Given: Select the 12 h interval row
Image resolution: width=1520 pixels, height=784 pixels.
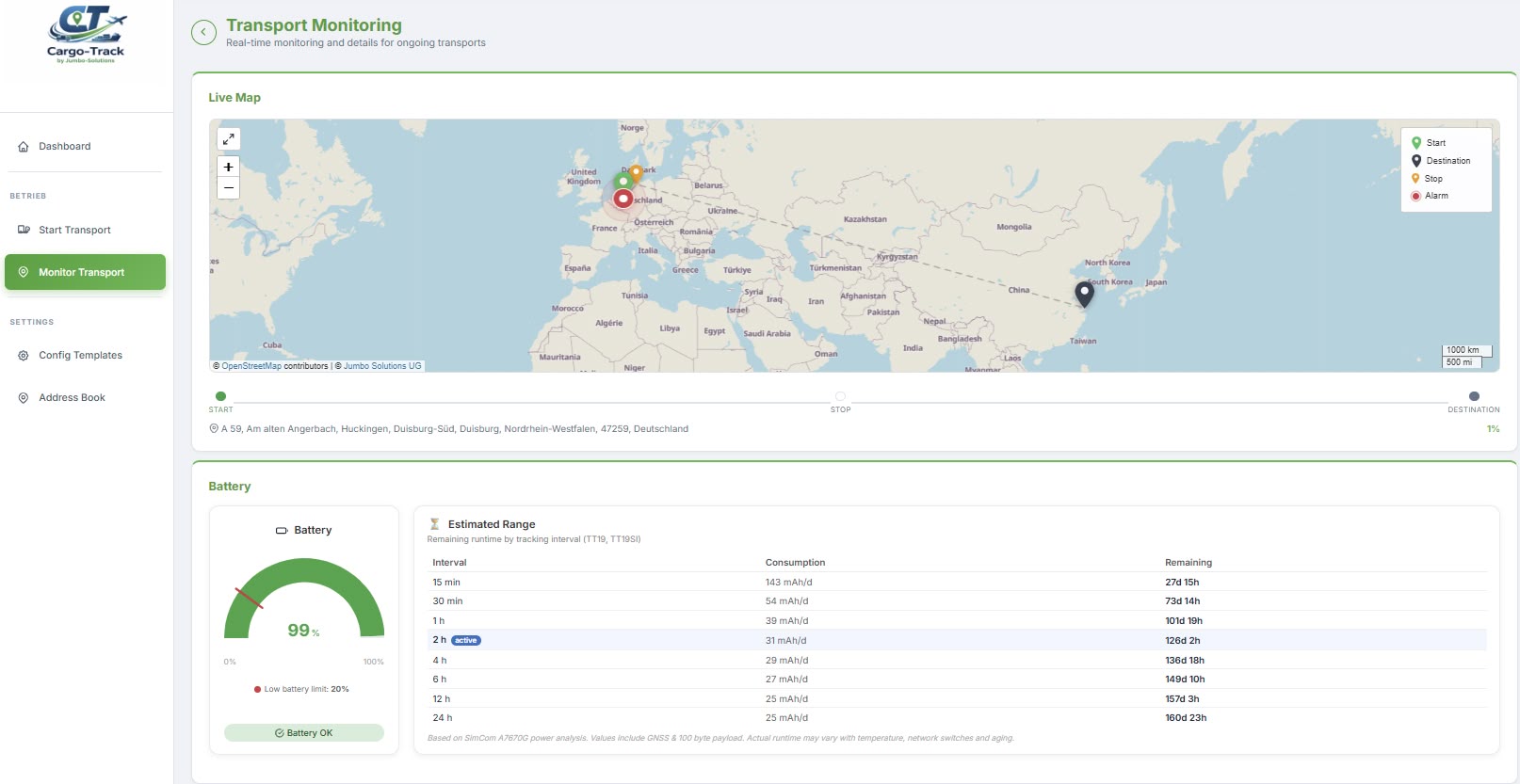Looking at the screenshot, I should pos(957,699).
